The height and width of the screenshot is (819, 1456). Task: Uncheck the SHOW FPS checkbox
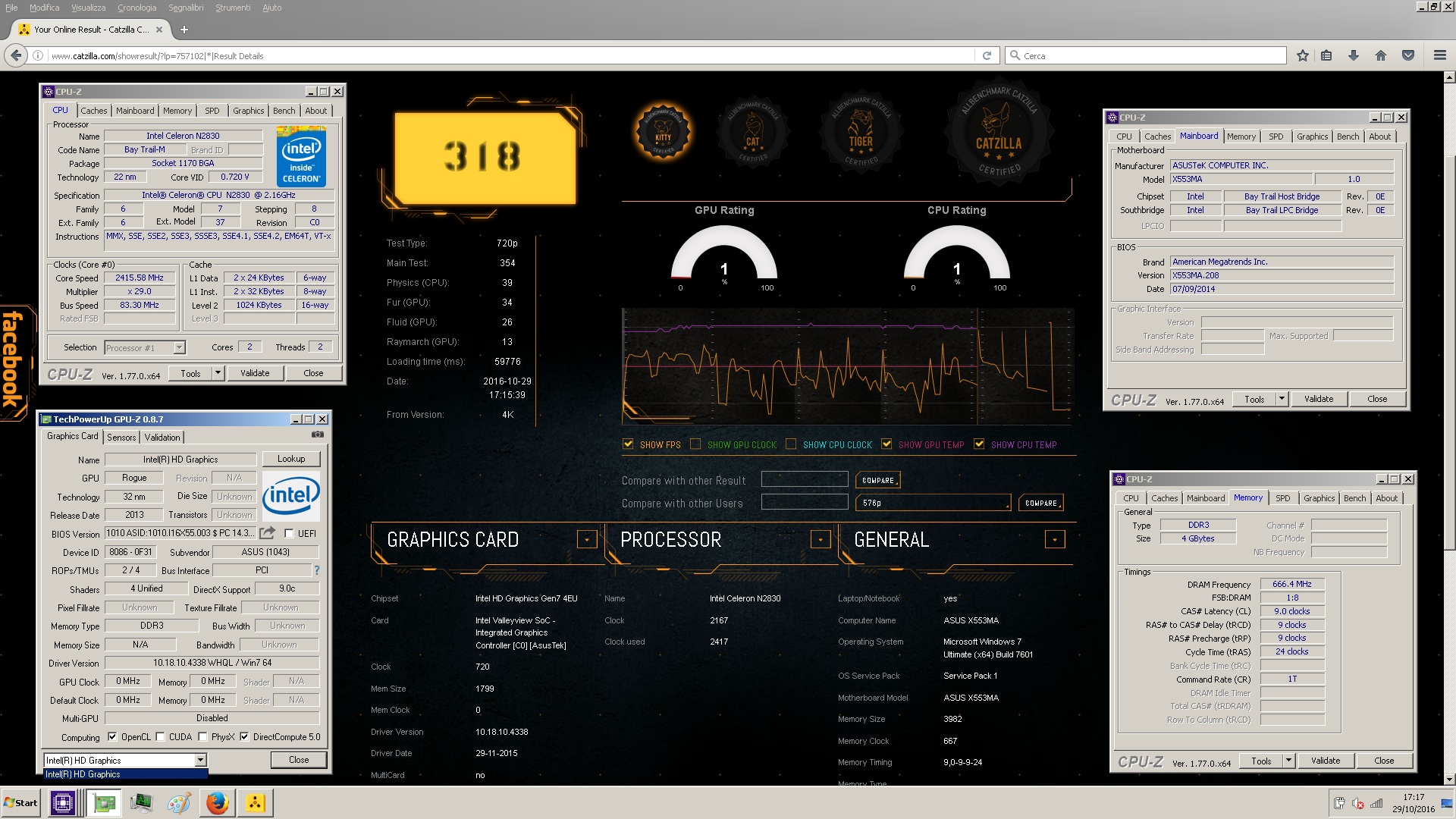coord(628,444)
